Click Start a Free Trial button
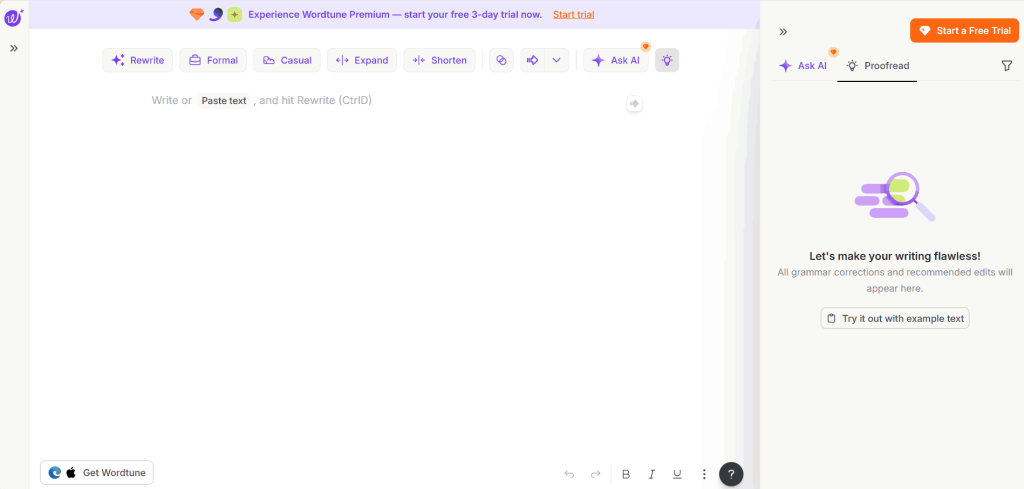Screen dimensions: 1024x489 pyautogui.click(x=965, y=31)
